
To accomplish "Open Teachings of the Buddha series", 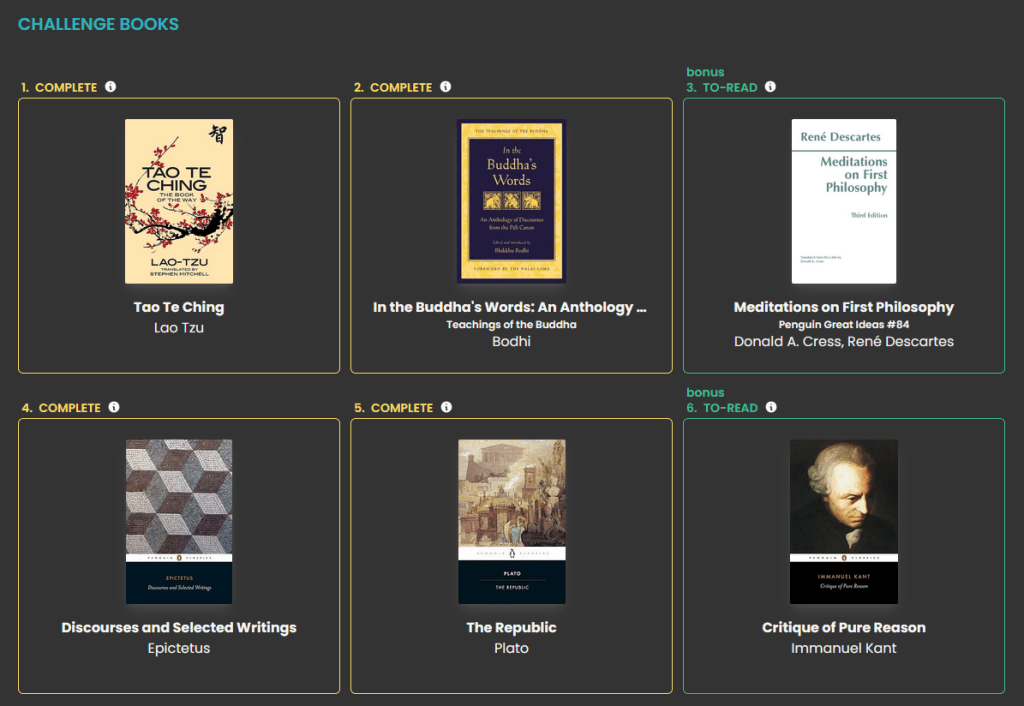I will [x=511, y=325].
